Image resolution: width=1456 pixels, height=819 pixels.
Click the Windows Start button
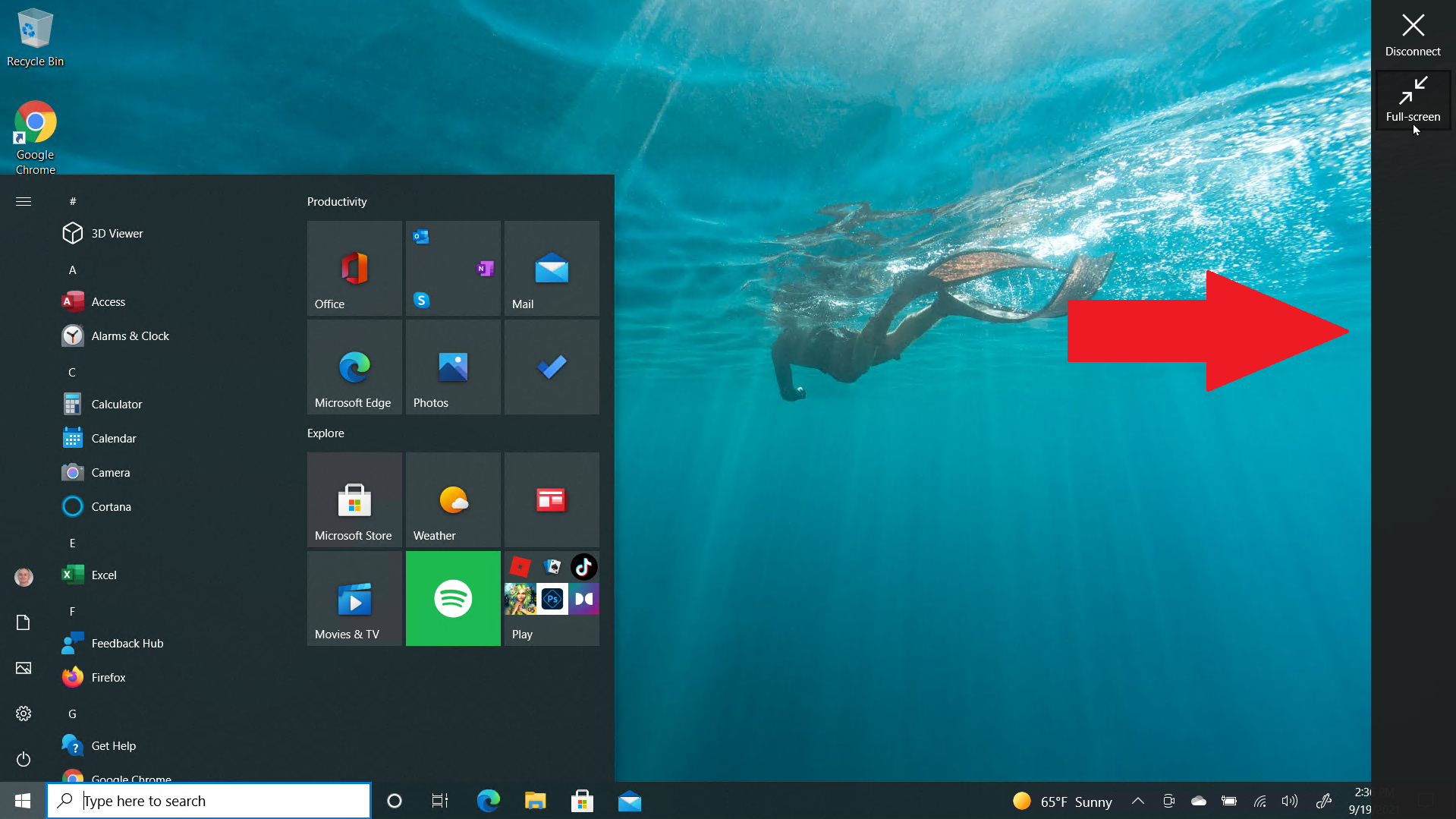tap(23, 801)
